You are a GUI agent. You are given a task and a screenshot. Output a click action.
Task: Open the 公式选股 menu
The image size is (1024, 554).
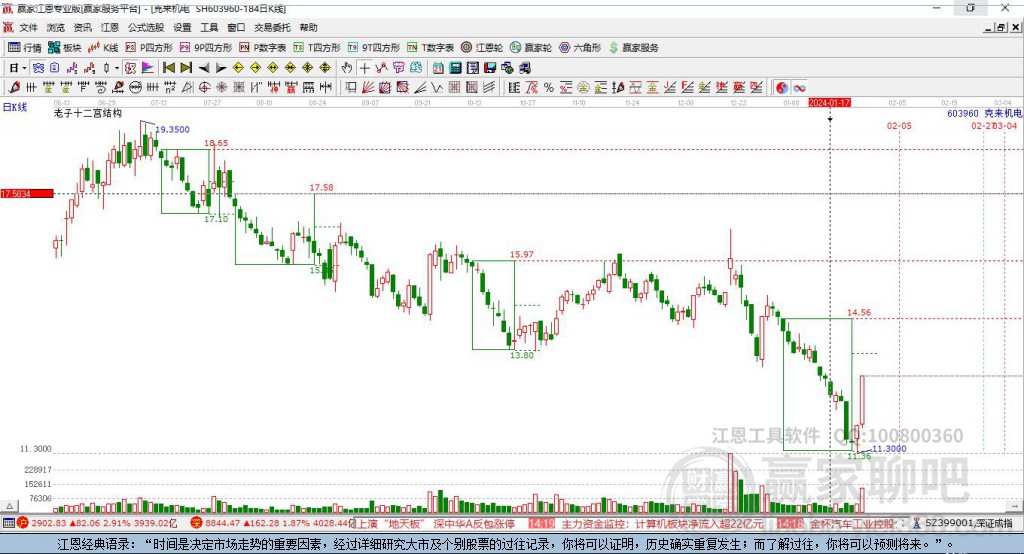tap(146, 27)
